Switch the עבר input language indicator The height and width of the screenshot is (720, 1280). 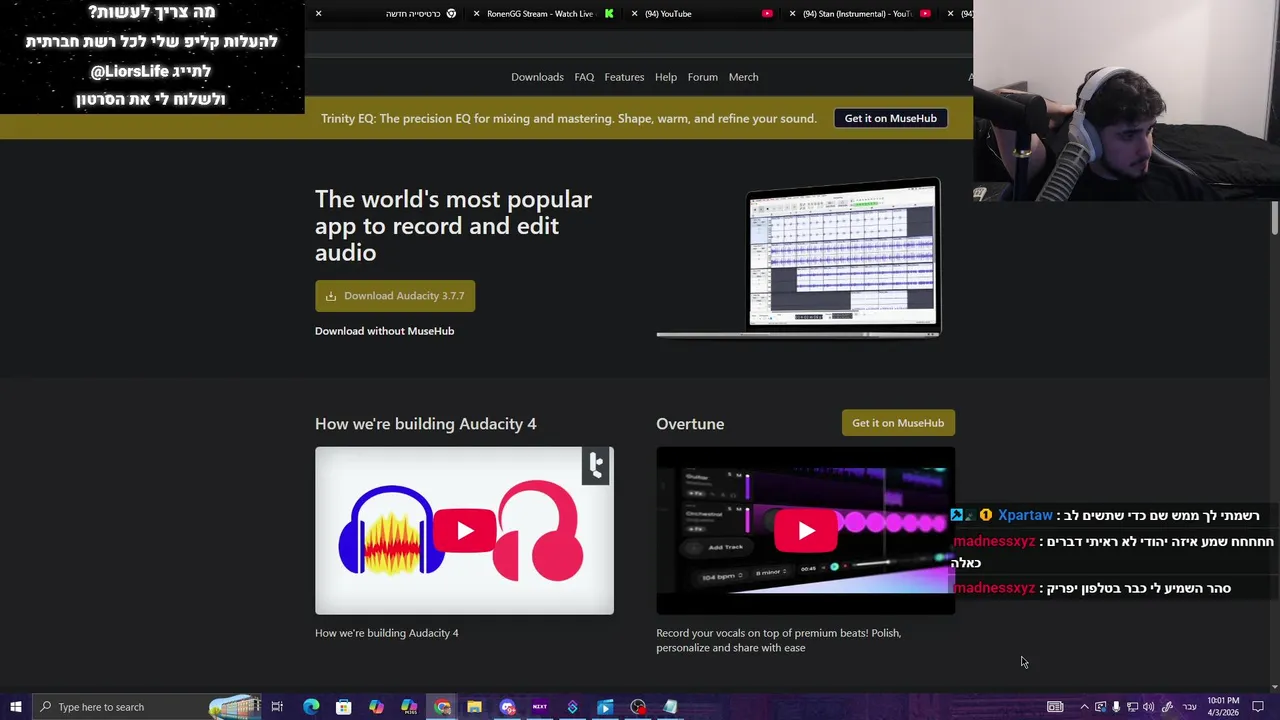click(x=1190, y=707)
